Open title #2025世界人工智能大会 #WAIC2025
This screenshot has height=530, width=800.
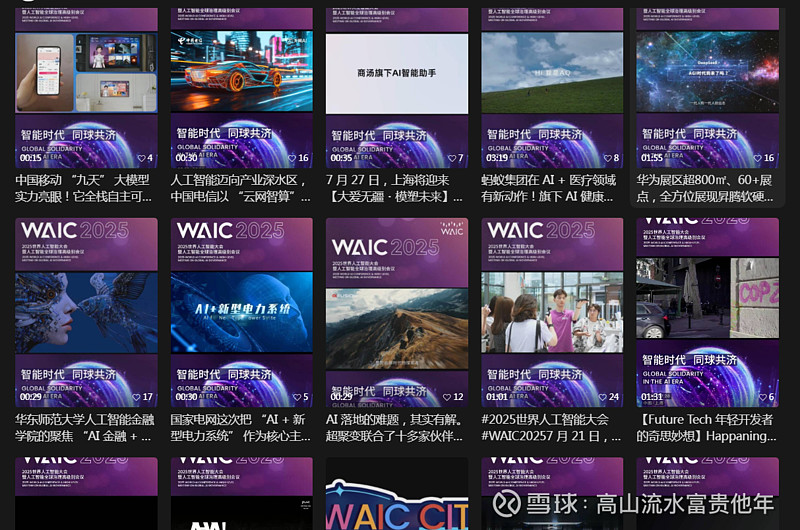(551, 428)
